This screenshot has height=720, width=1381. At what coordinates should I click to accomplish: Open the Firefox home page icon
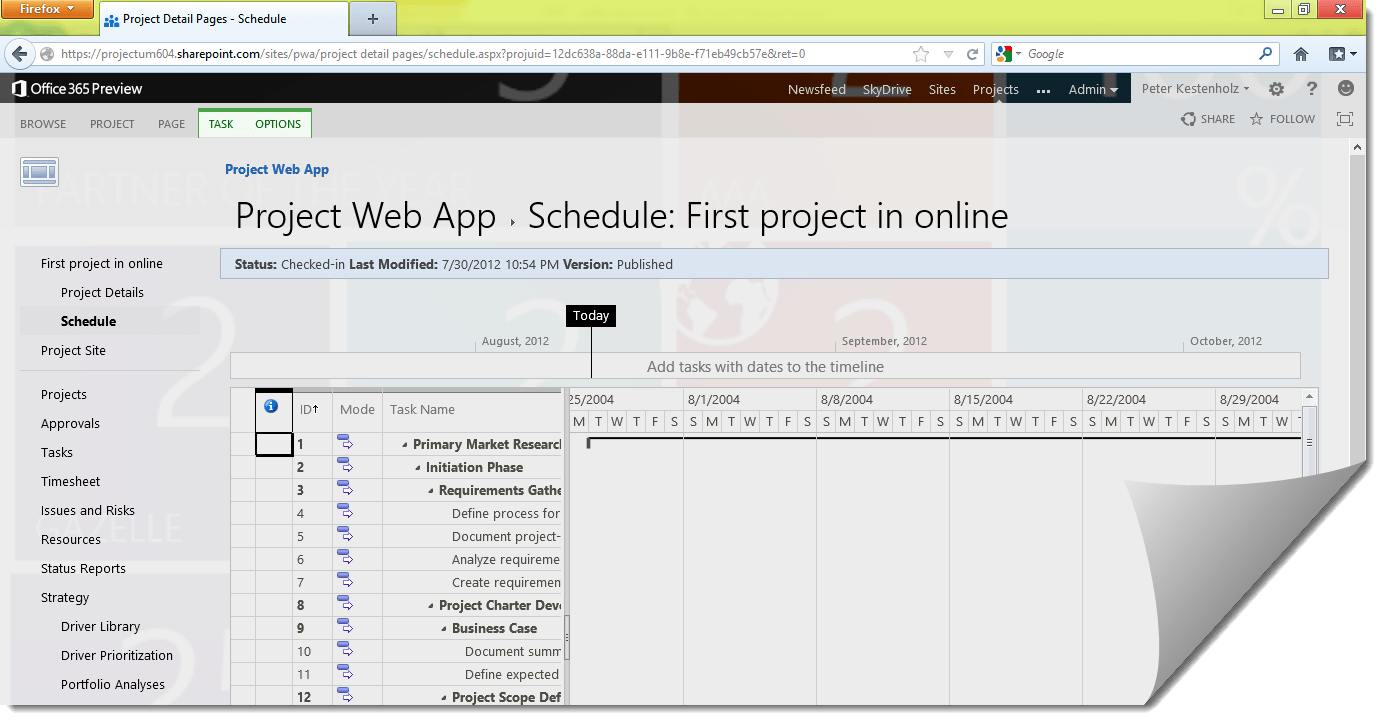pos(1301,54)
